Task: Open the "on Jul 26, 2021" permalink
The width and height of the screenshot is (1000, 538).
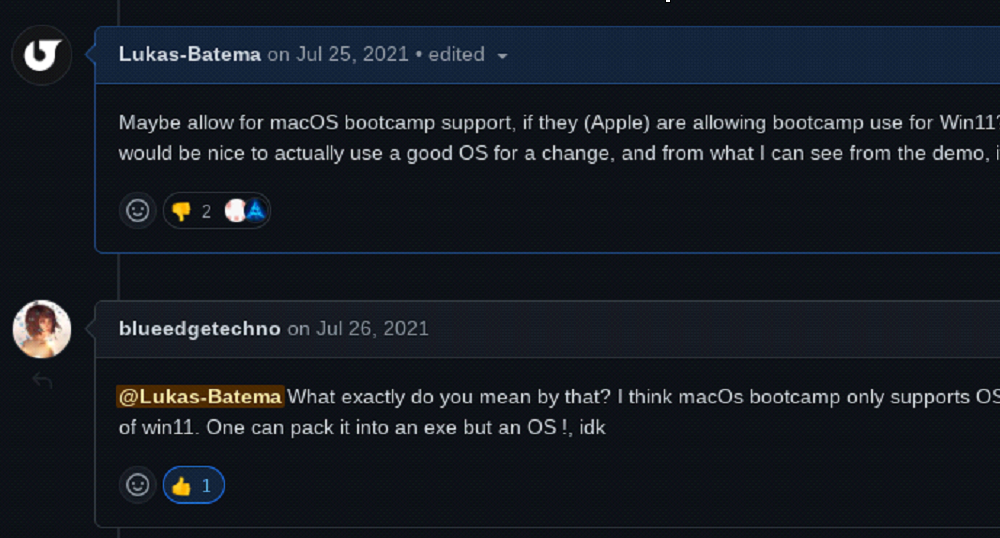Action: (x=358, y=328)
